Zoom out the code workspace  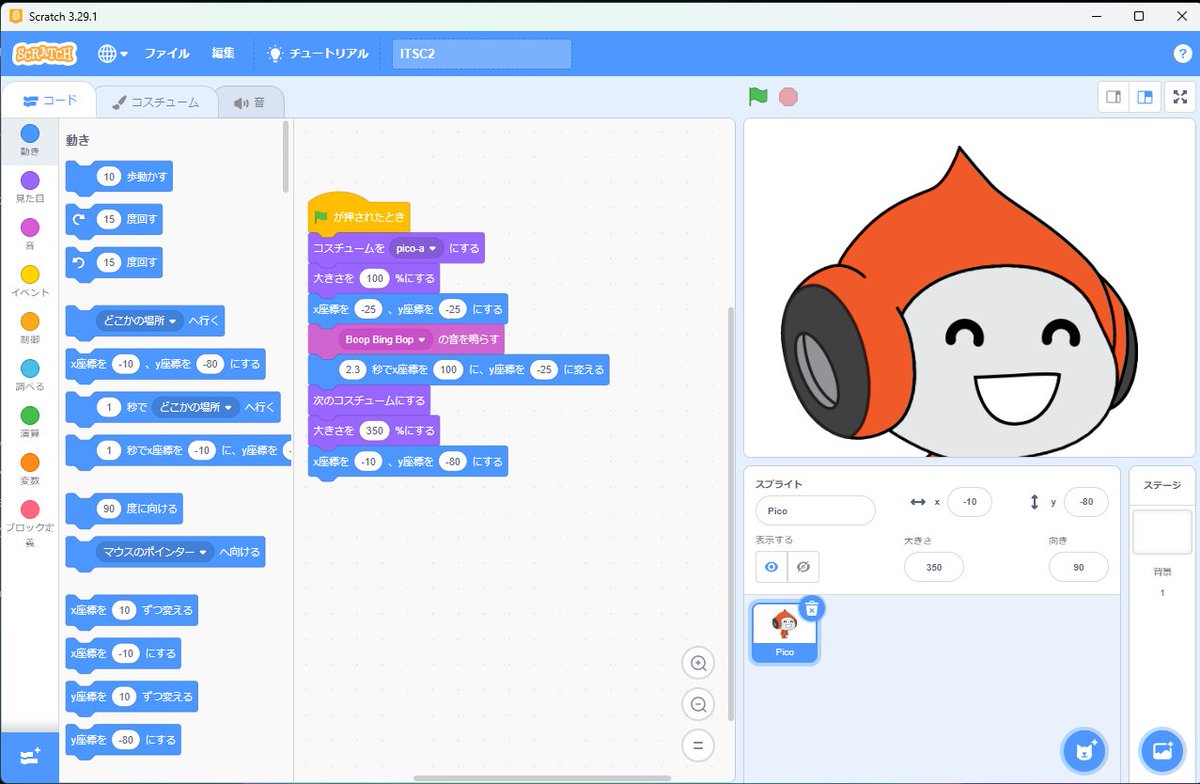pyautogui.click(x=698, y=703)
